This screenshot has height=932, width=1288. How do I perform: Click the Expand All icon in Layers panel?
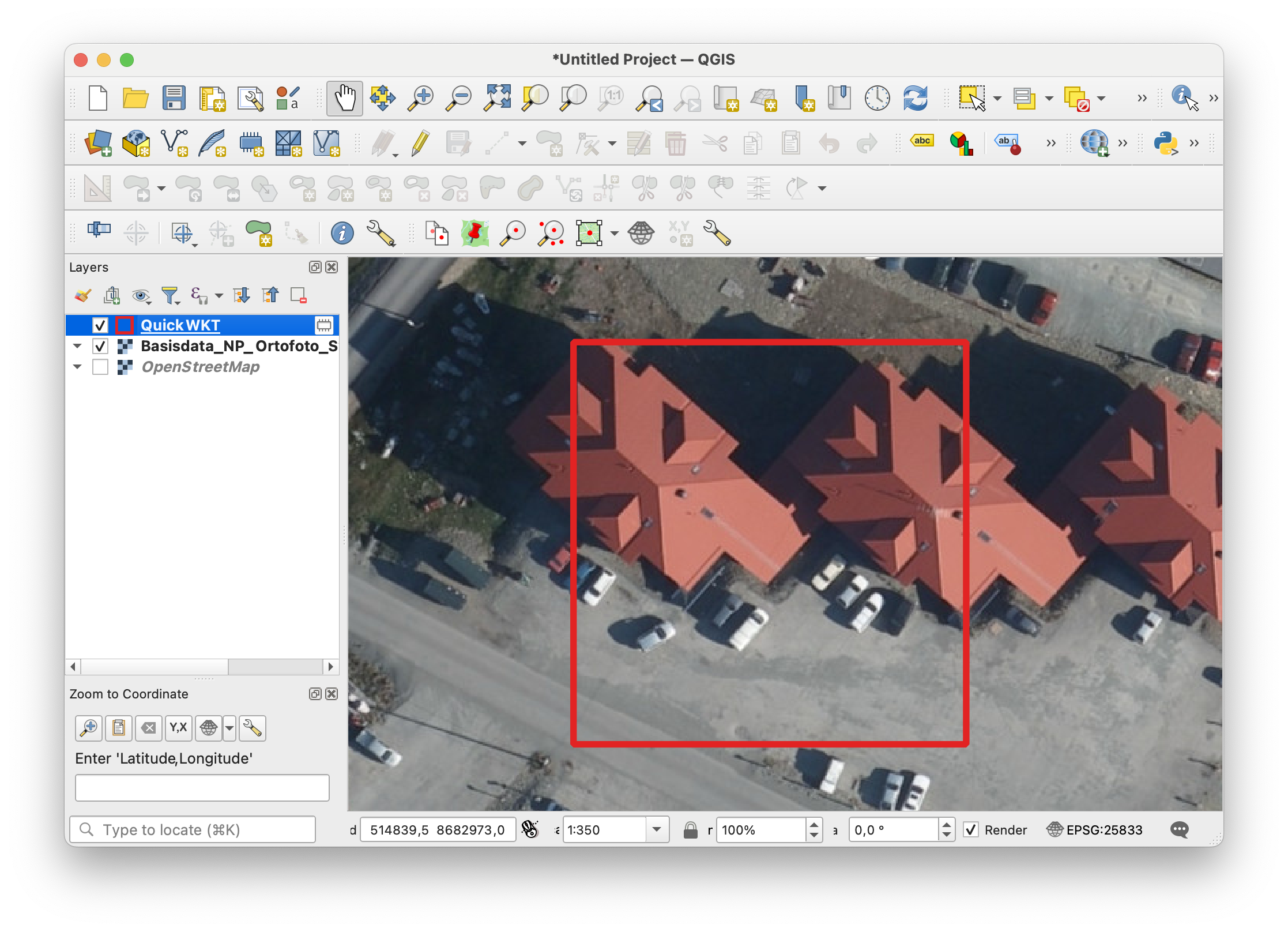pos(242,296)
